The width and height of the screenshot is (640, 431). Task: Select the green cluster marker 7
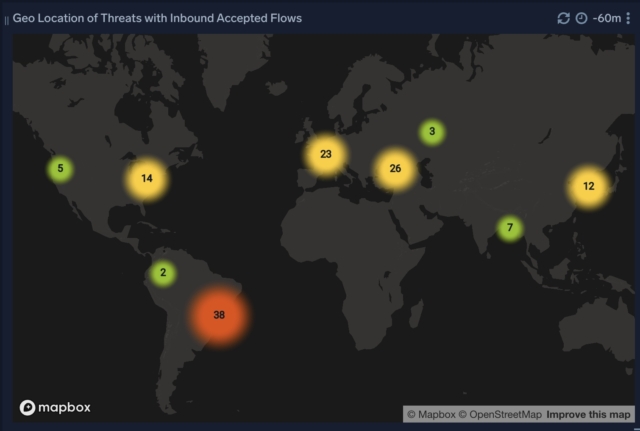(x=510, y=228)
